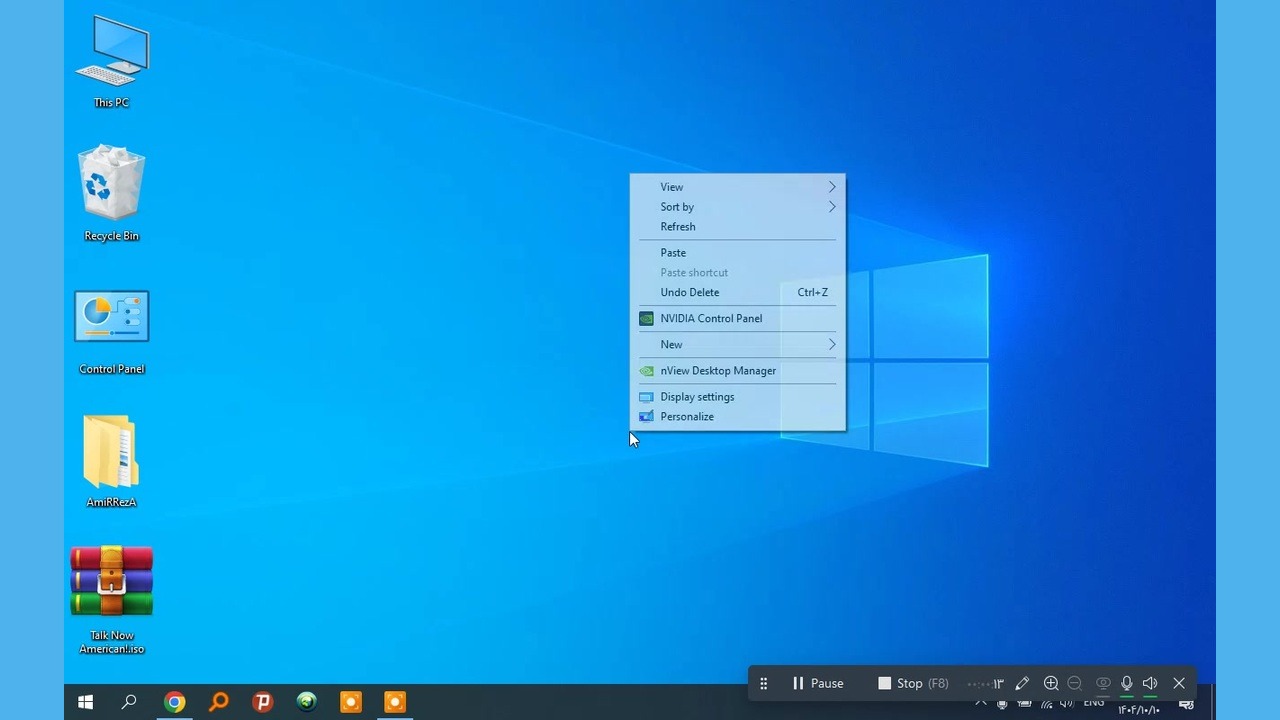This screenshot has height=720, width=1280.
Task: Open Google Chrome from the taskbar
Action: [174, 702]
